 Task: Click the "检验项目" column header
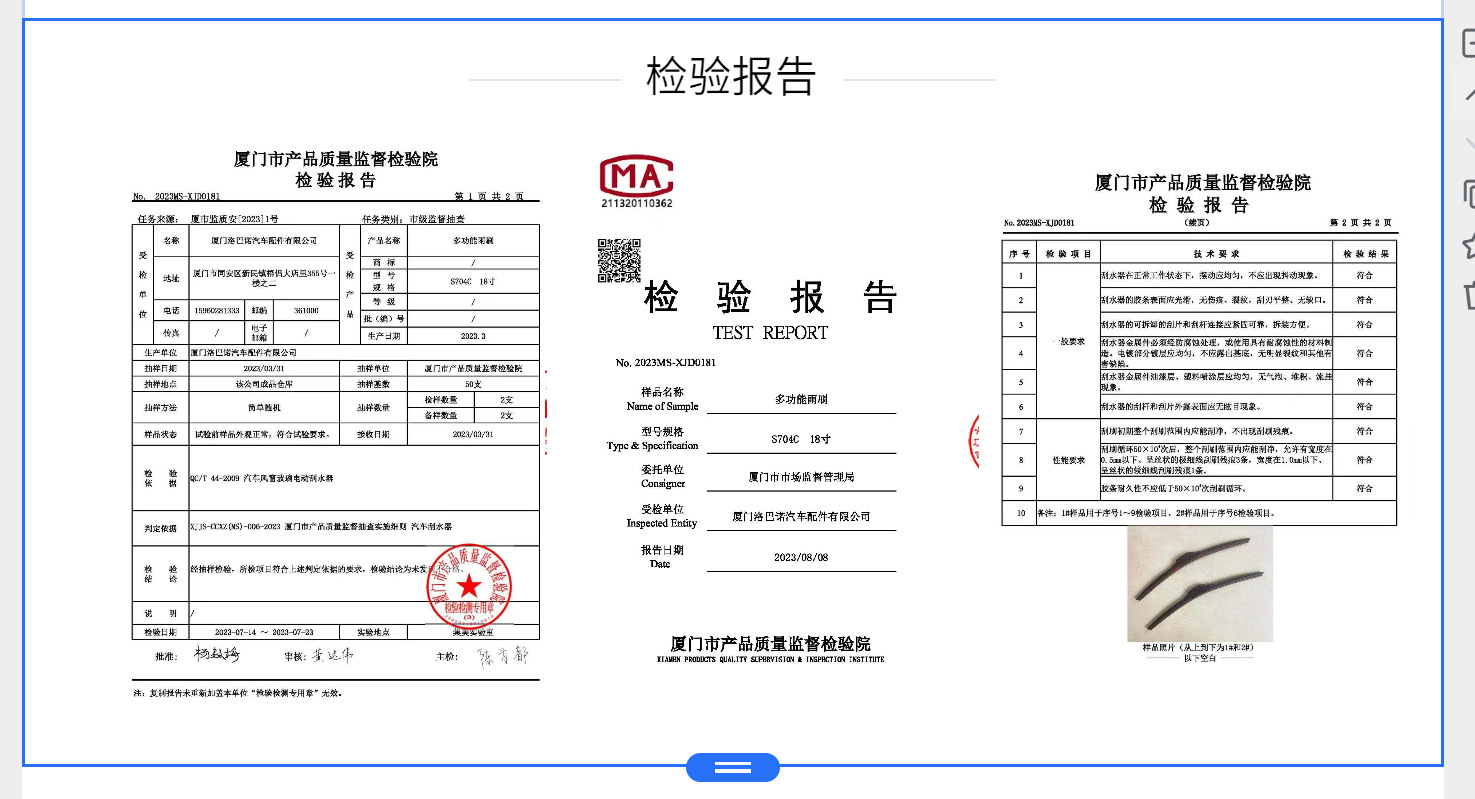click(x=1070, y=254)
